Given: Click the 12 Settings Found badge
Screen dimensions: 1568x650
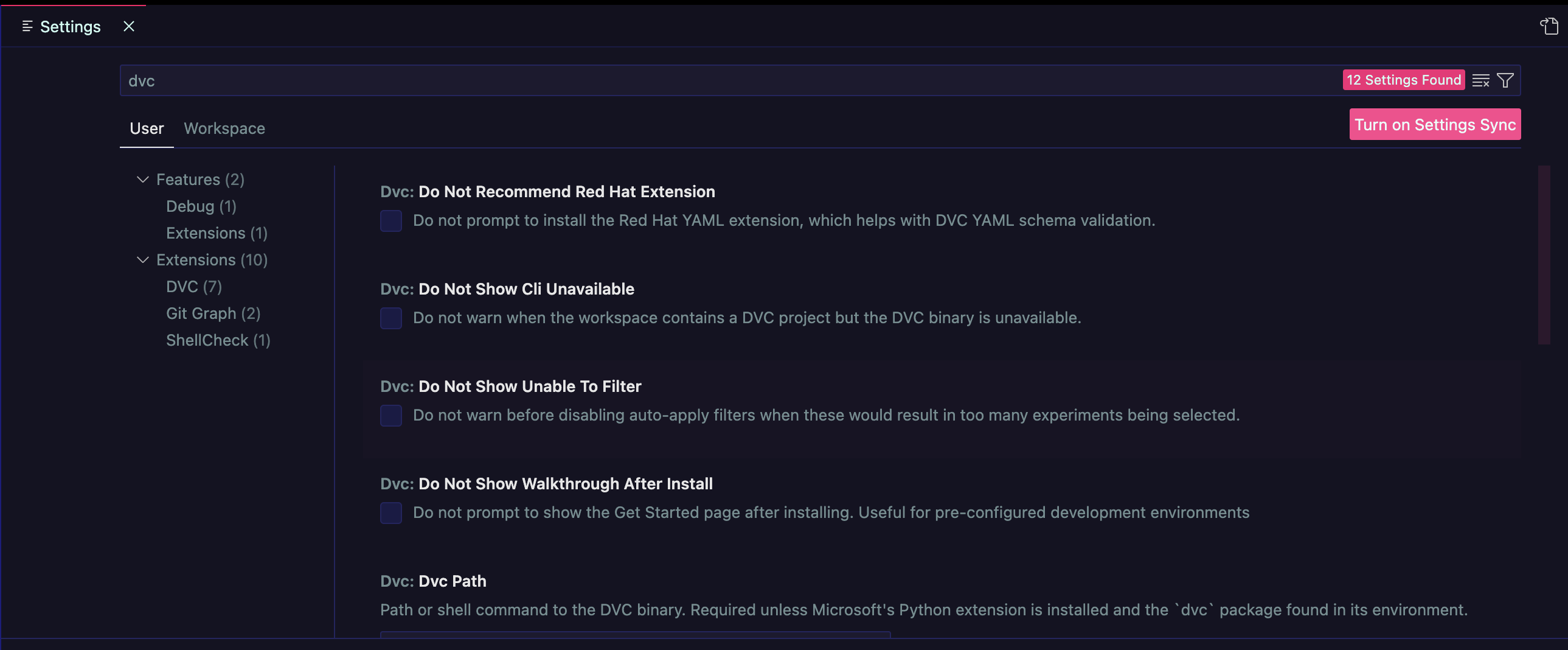Looking at the screenshot, I should point(1403,80).
